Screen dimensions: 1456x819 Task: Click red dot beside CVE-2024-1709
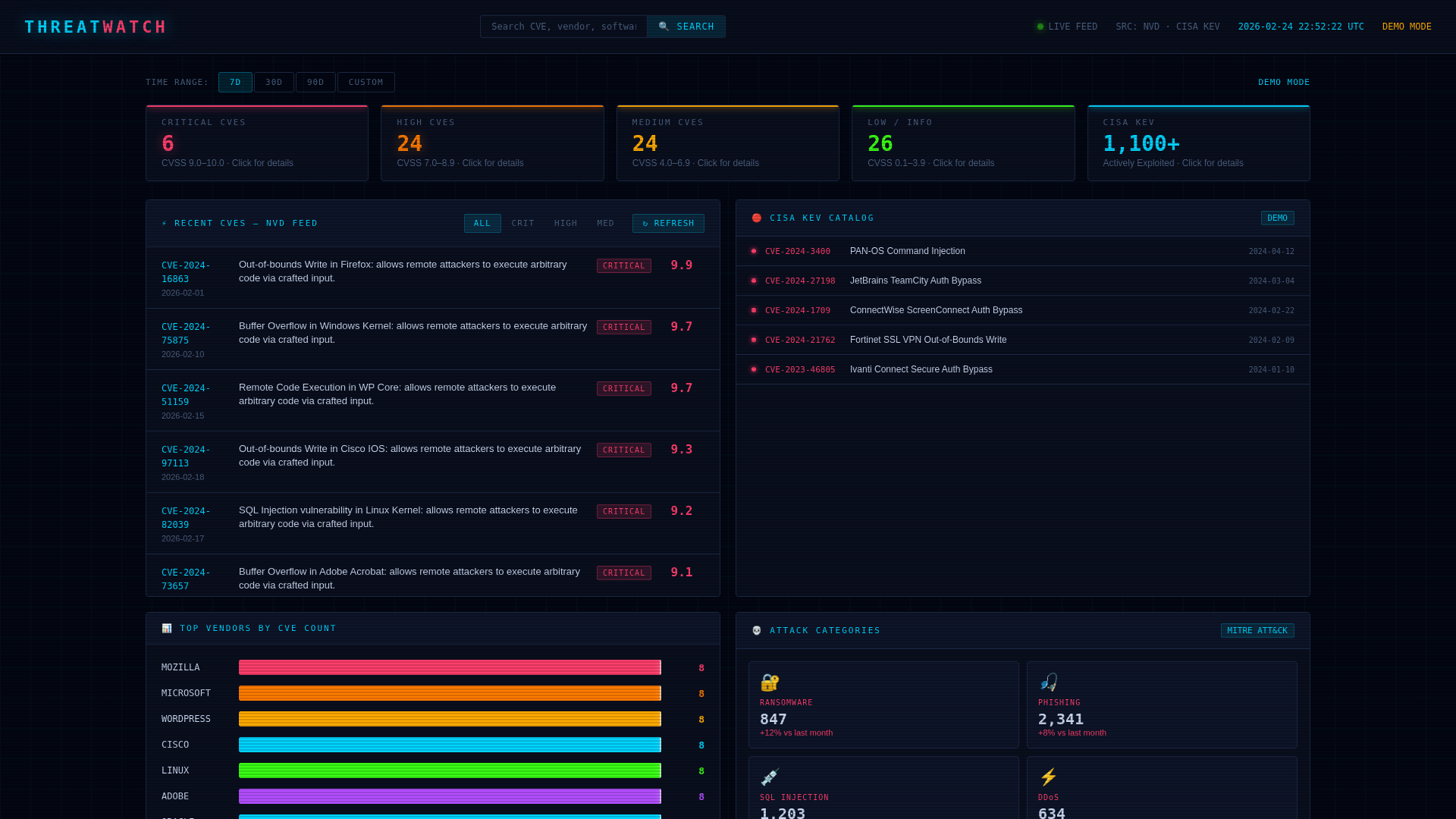[x=754, y=310]
